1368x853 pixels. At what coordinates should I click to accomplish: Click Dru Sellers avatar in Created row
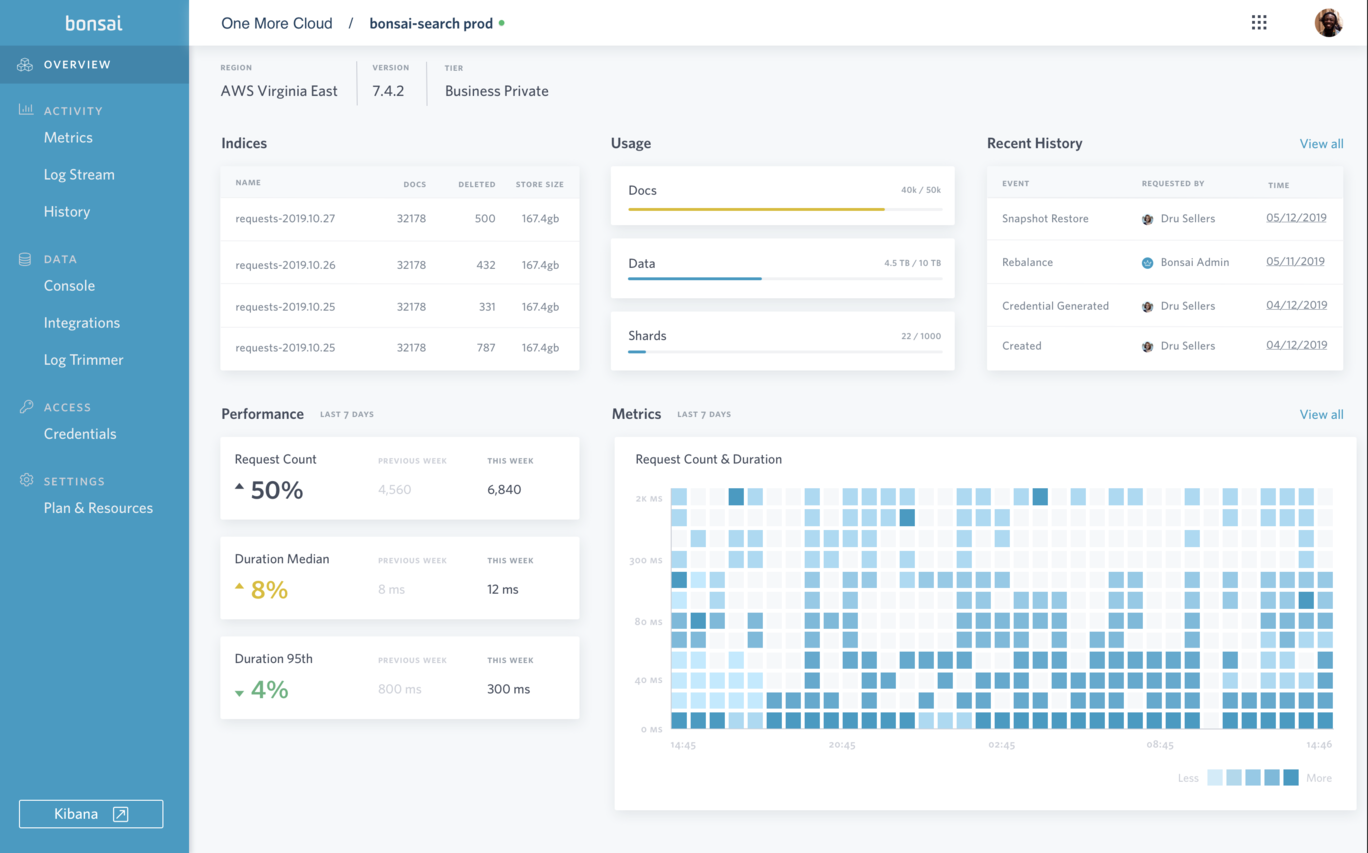pyautogui.click(x=1148, y=347)
